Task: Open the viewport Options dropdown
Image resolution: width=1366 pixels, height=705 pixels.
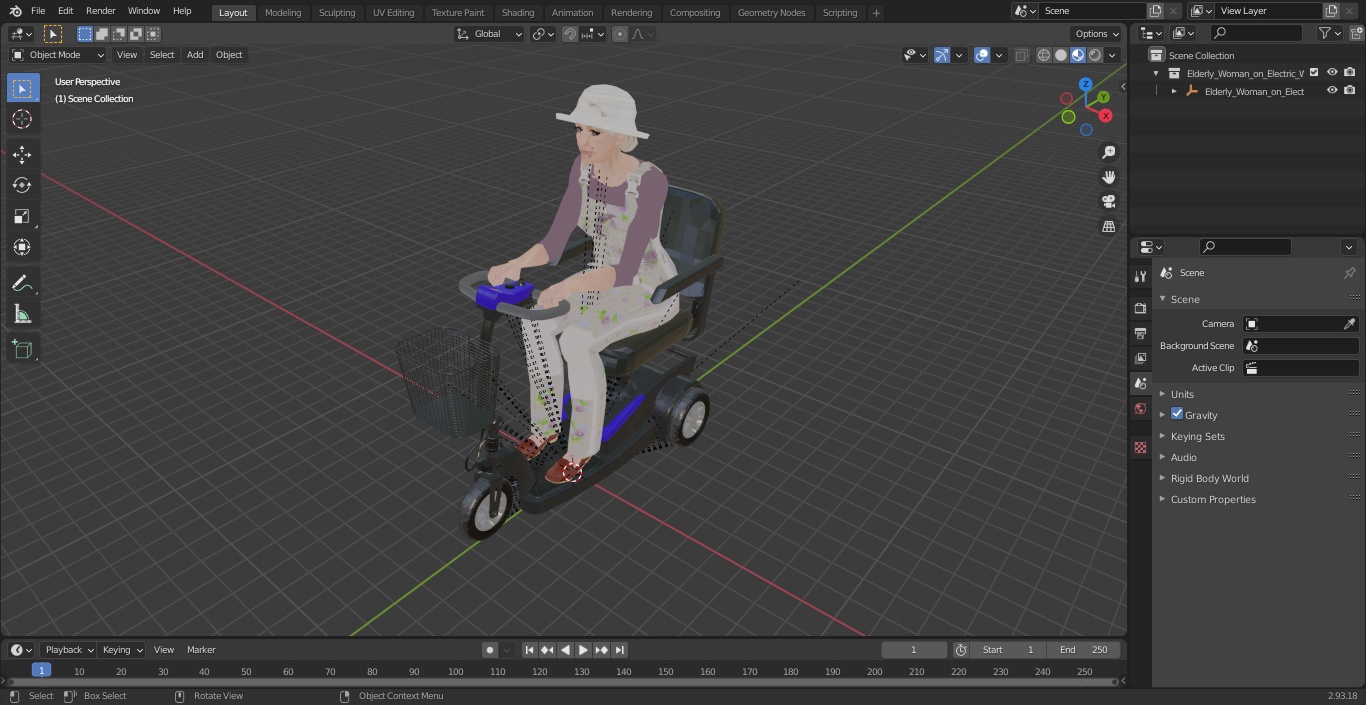Action: coord(1097,34)
